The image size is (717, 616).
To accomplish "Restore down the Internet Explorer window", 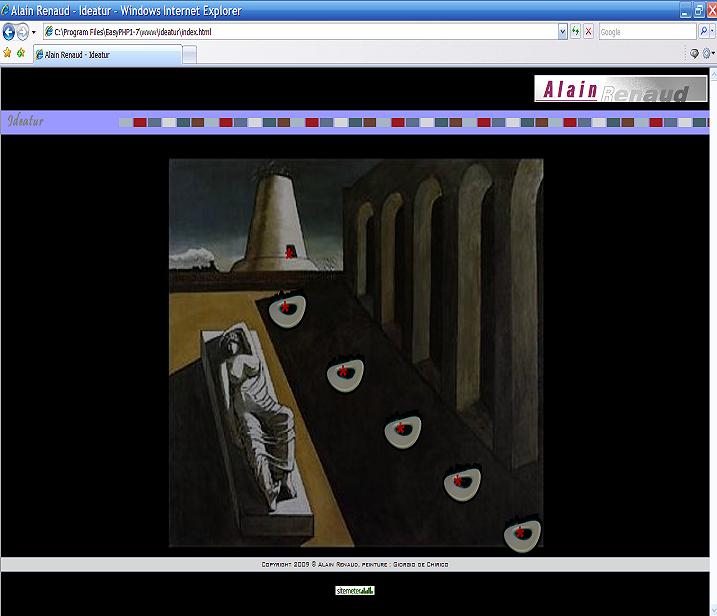I will (x=699, y=11).
